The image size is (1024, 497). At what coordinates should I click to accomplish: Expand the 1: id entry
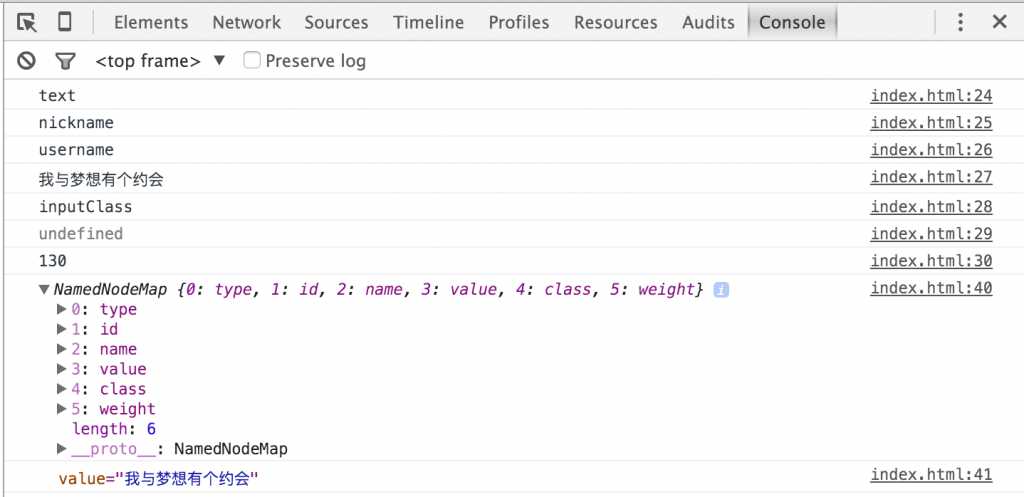click(x=62, y=329)
